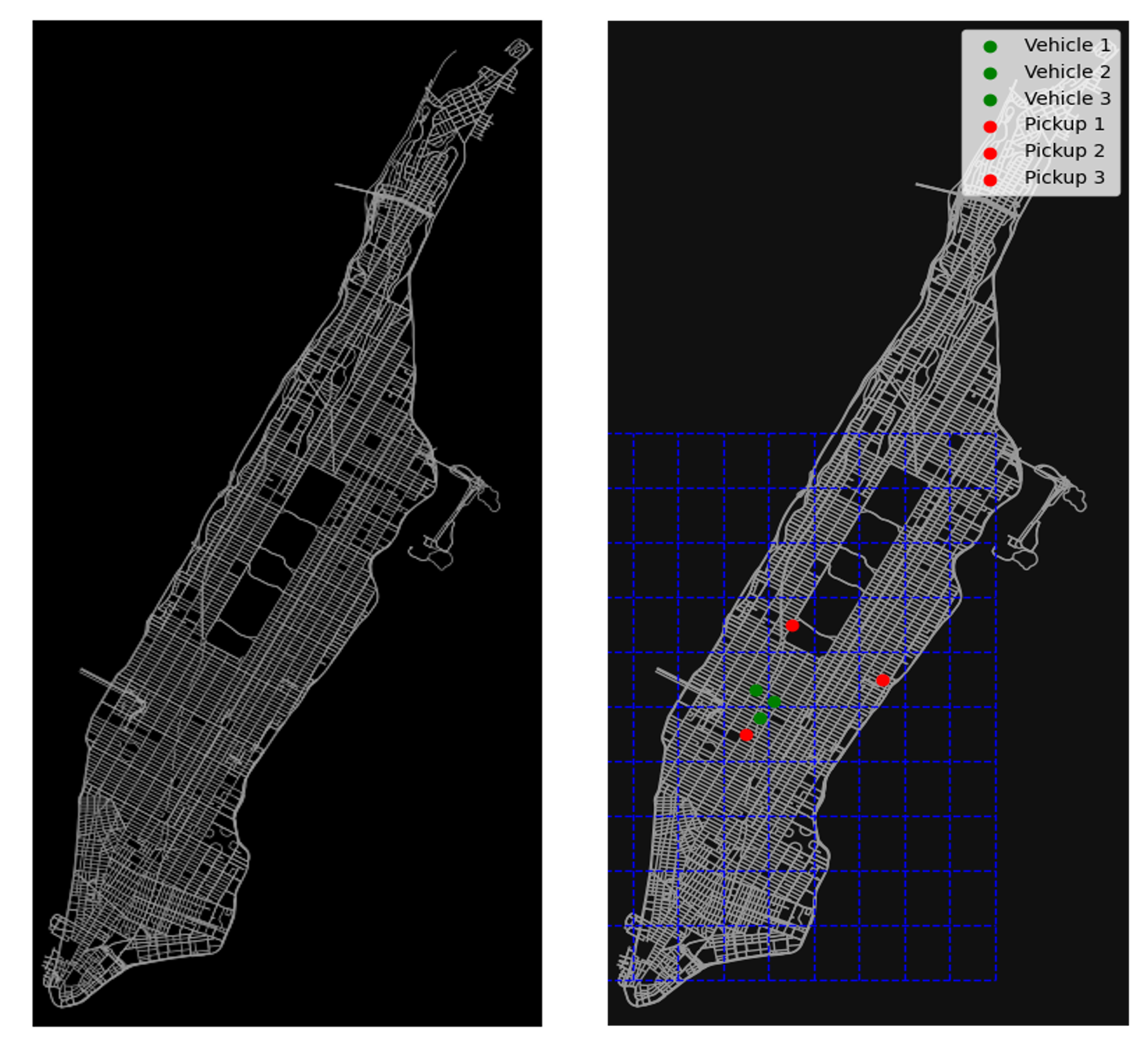Select the lowest green vehicle dot on the map
Screen dimensions: 1148x1044
[760, 718]
